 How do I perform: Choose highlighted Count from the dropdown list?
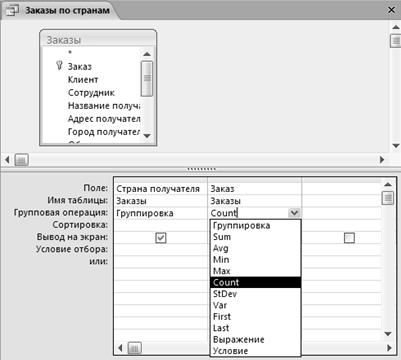(255, 282)
